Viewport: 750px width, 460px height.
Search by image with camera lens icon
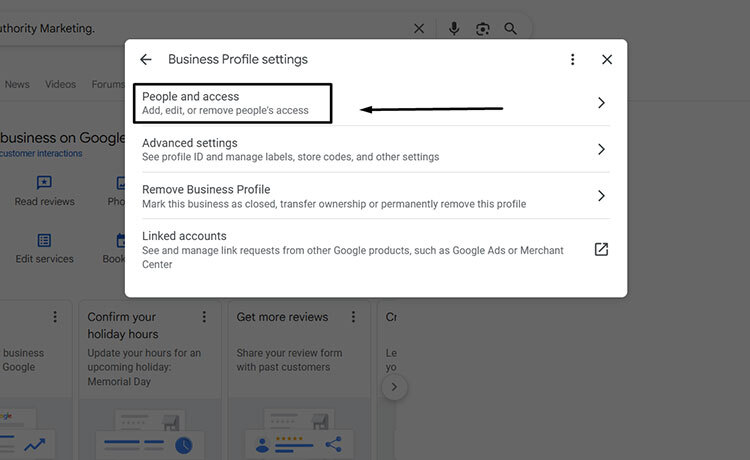[483, 29]
